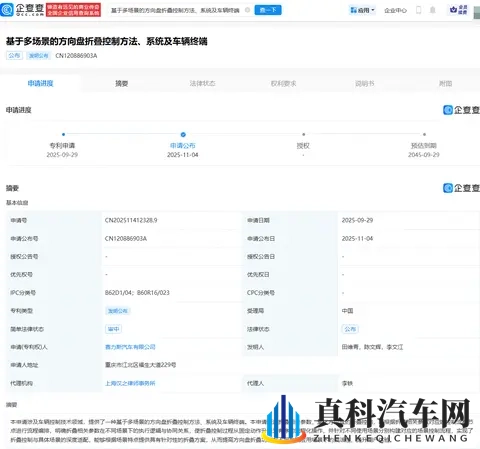Open the 附图 tab
This screenshot has width=480, height=449.
click(445, 83)
